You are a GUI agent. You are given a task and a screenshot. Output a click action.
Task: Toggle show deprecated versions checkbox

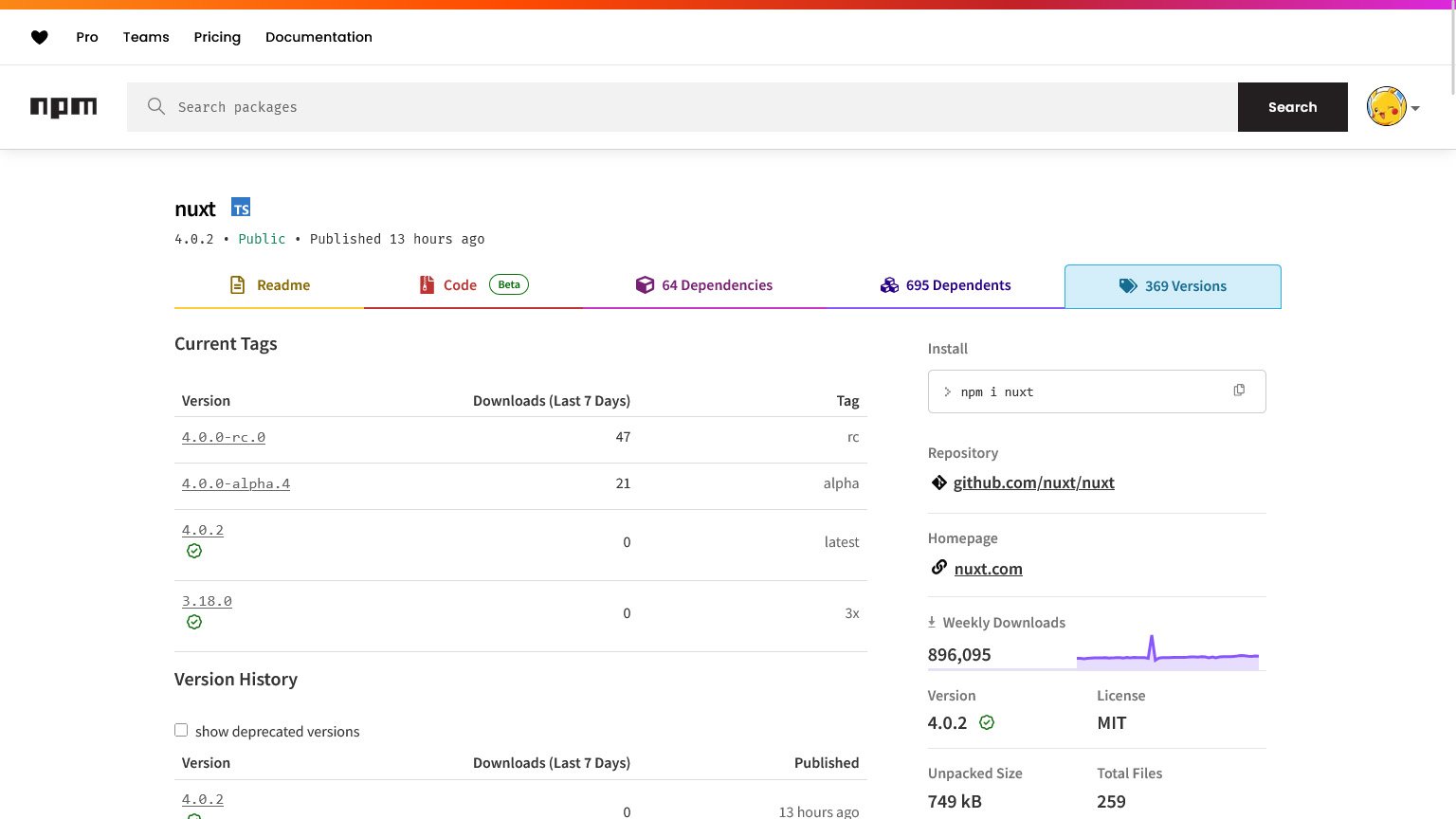coord(181,730)
